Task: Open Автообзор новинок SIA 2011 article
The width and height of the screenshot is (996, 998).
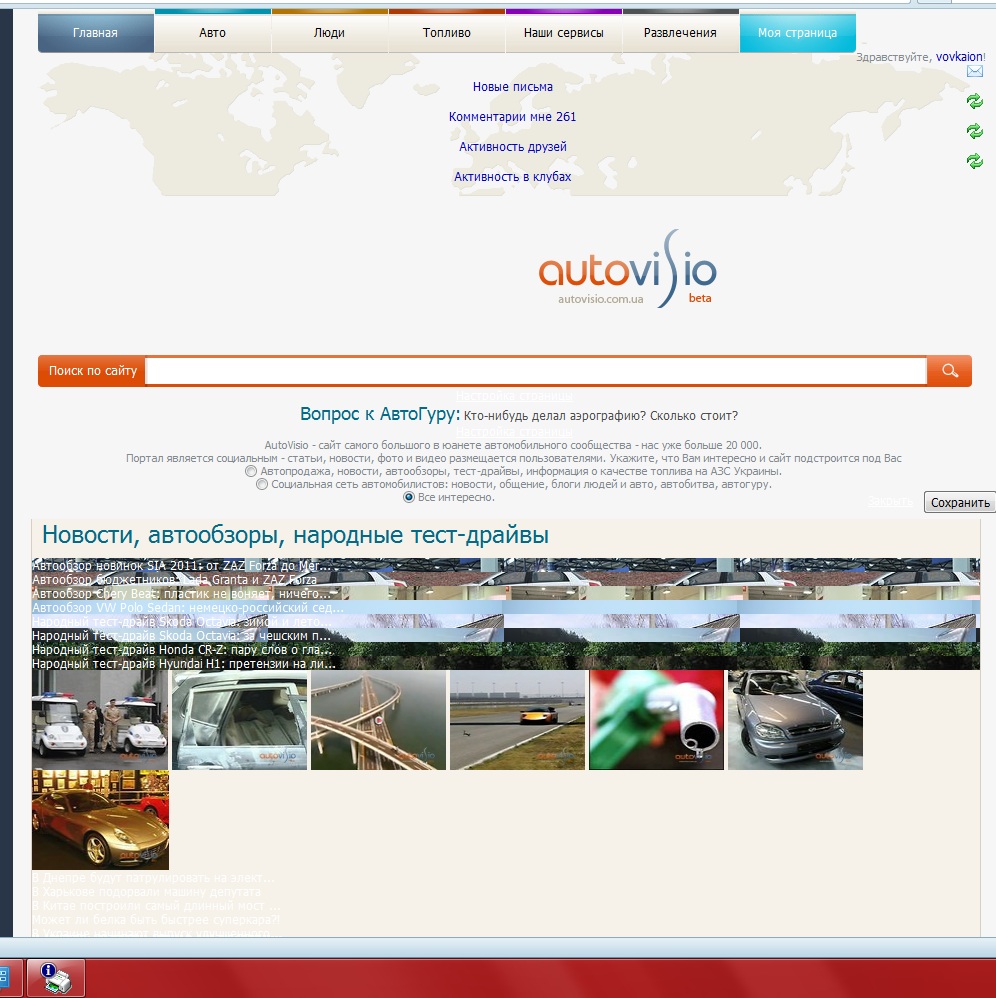Action: coord(181,565)
